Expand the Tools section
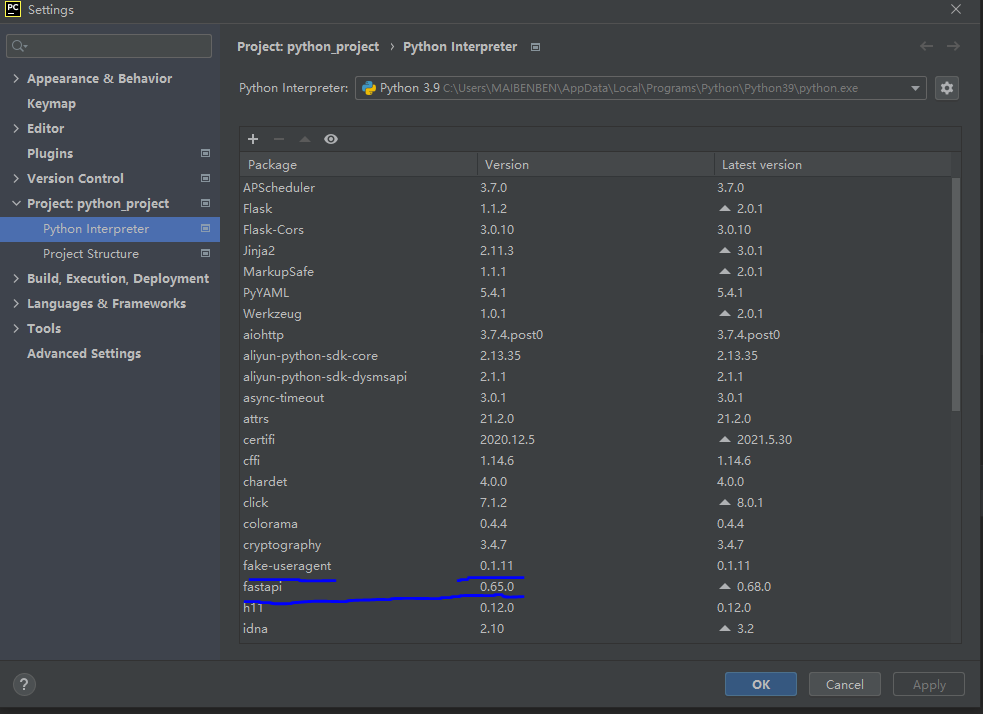The height and width of the screenshot is (714, 983). pos(16,328)
